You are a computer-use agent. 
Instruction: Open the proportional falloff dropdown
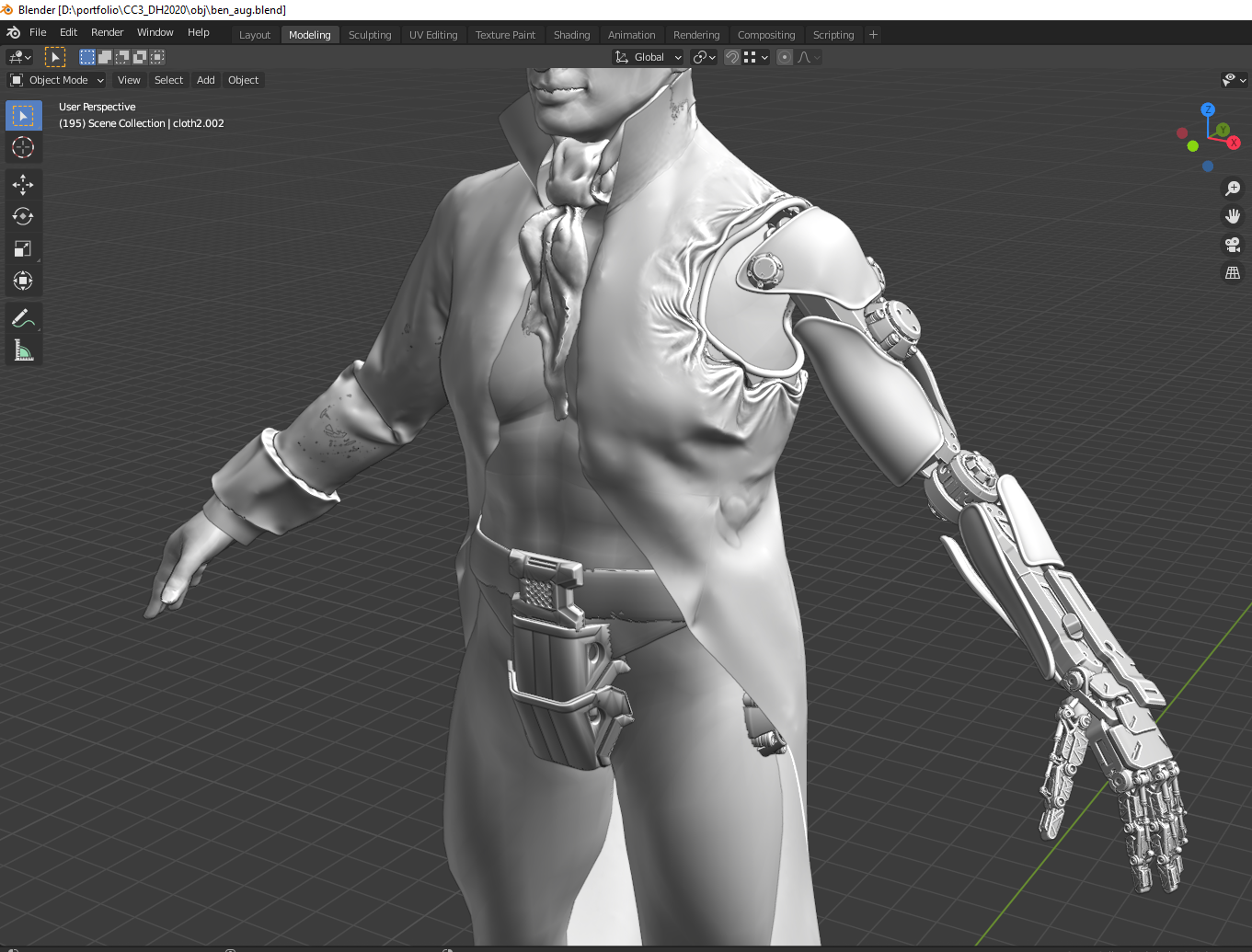[x=809, y=57]
